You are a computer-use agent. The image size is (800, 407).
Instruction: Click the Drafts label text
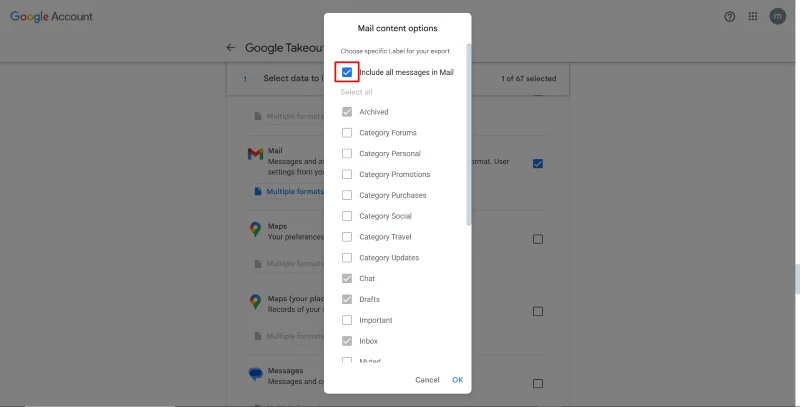tap(369, 299)
